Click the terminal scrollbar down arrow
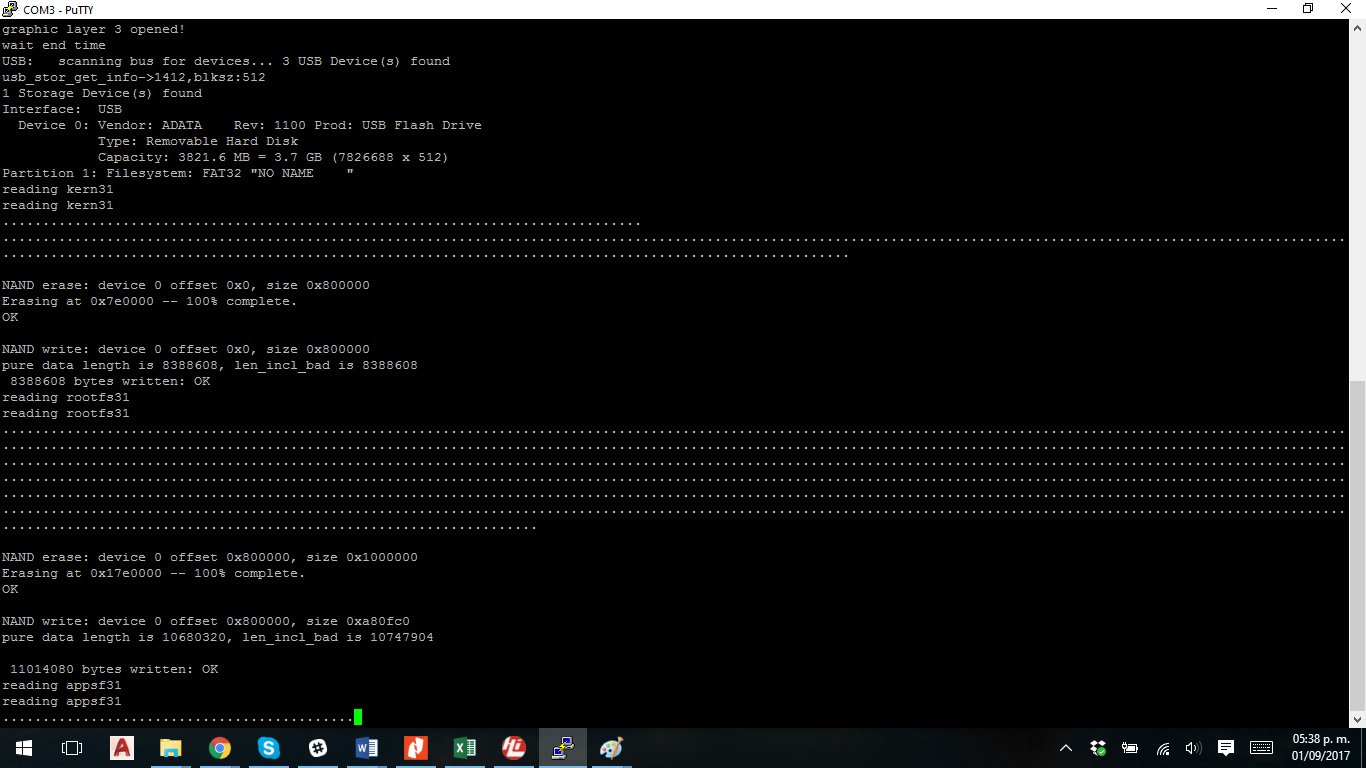This screenshot has width=1366, height=768. click(x=1358, y=719)
